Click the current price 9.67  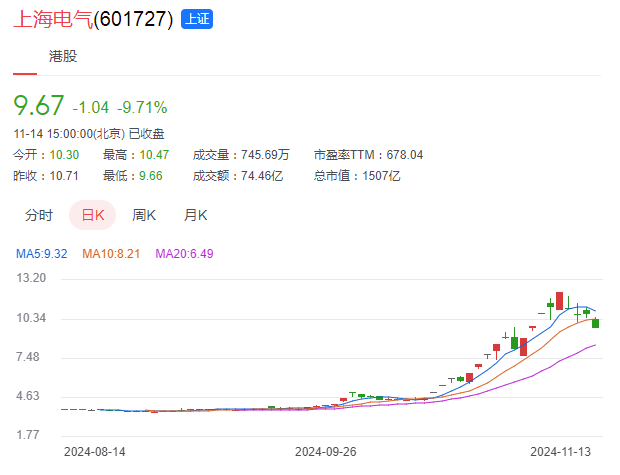point(38,106)
